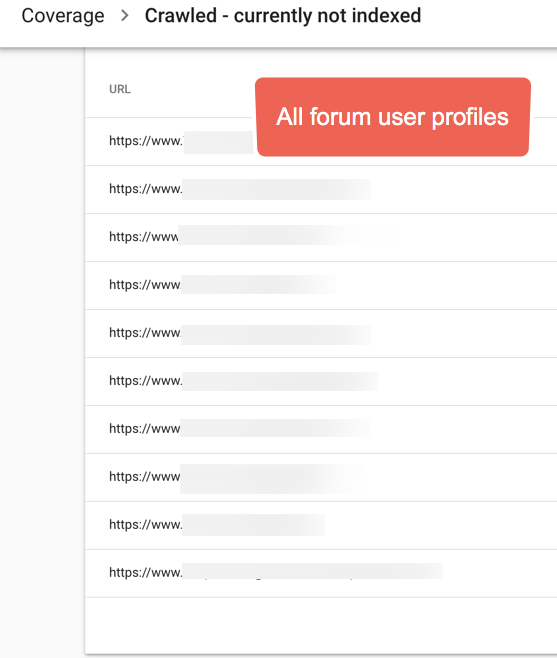Viewport: 557px width, 658px height.
Task: Open the last URL row with the longest blurred address
Action: point(321,573)
